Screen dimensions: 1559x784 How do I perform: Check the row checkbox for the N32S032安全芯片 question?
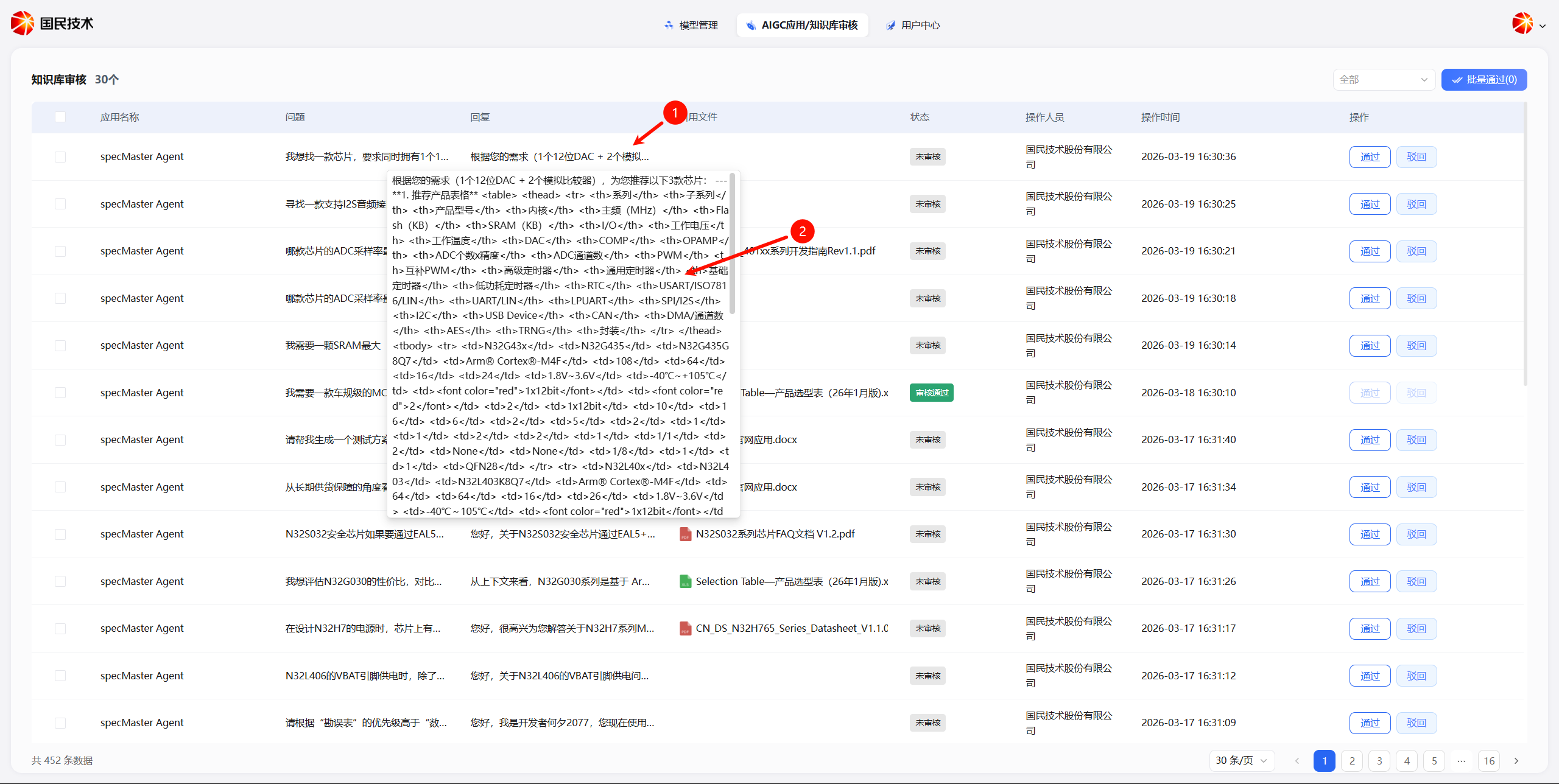point(60,534)
